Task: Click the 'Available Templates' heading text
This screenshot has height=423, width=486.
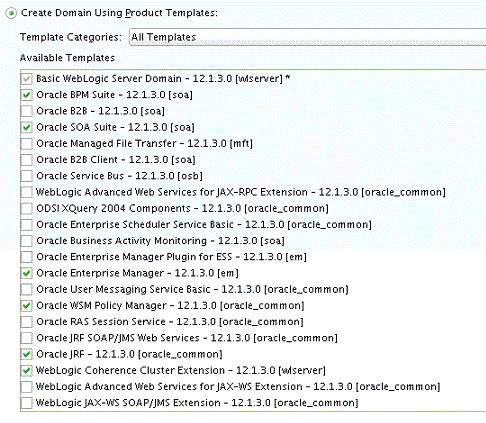Action: pos(67,58)
